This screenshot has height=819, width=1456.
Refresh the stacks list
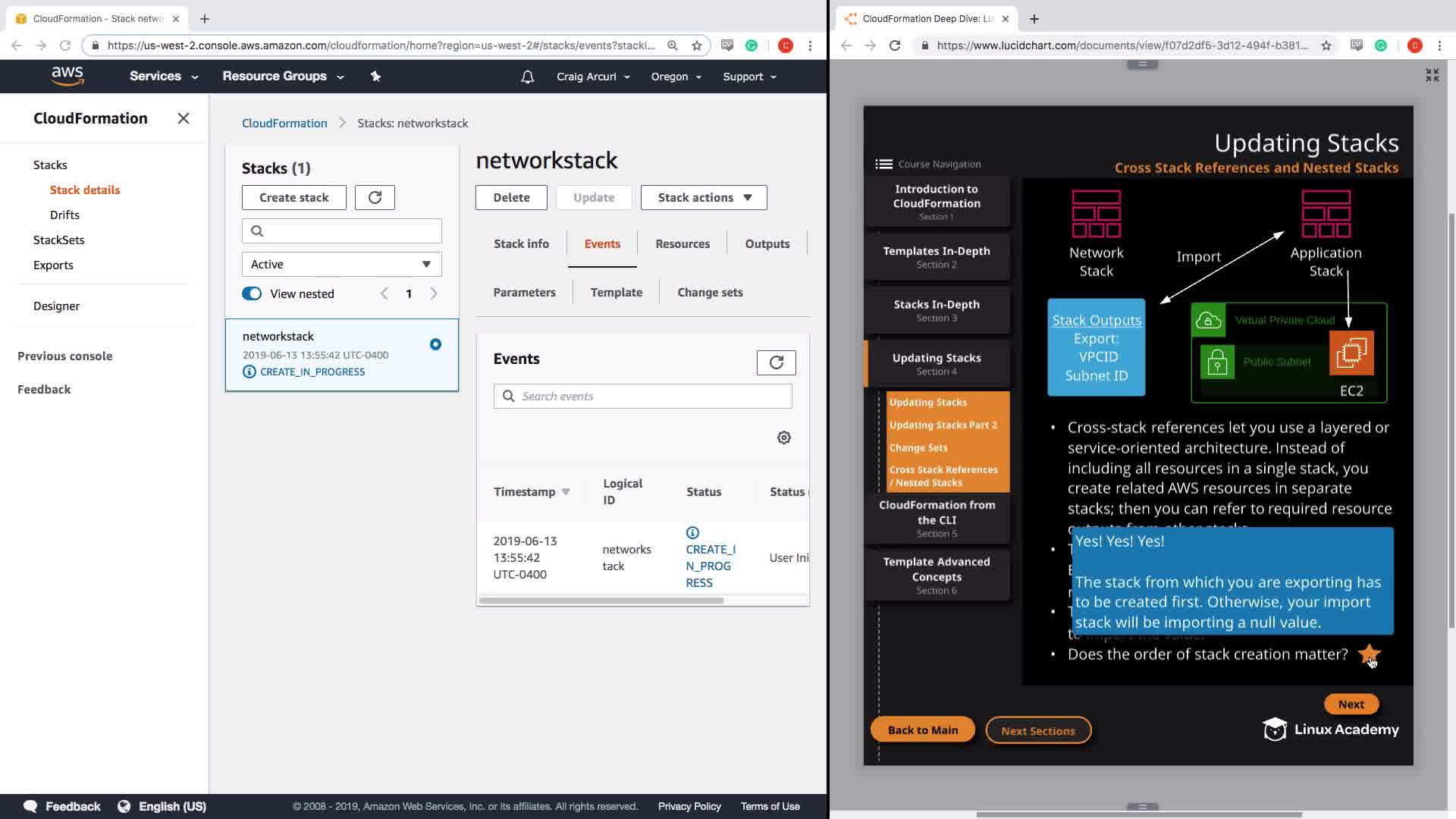coord(375,197)
